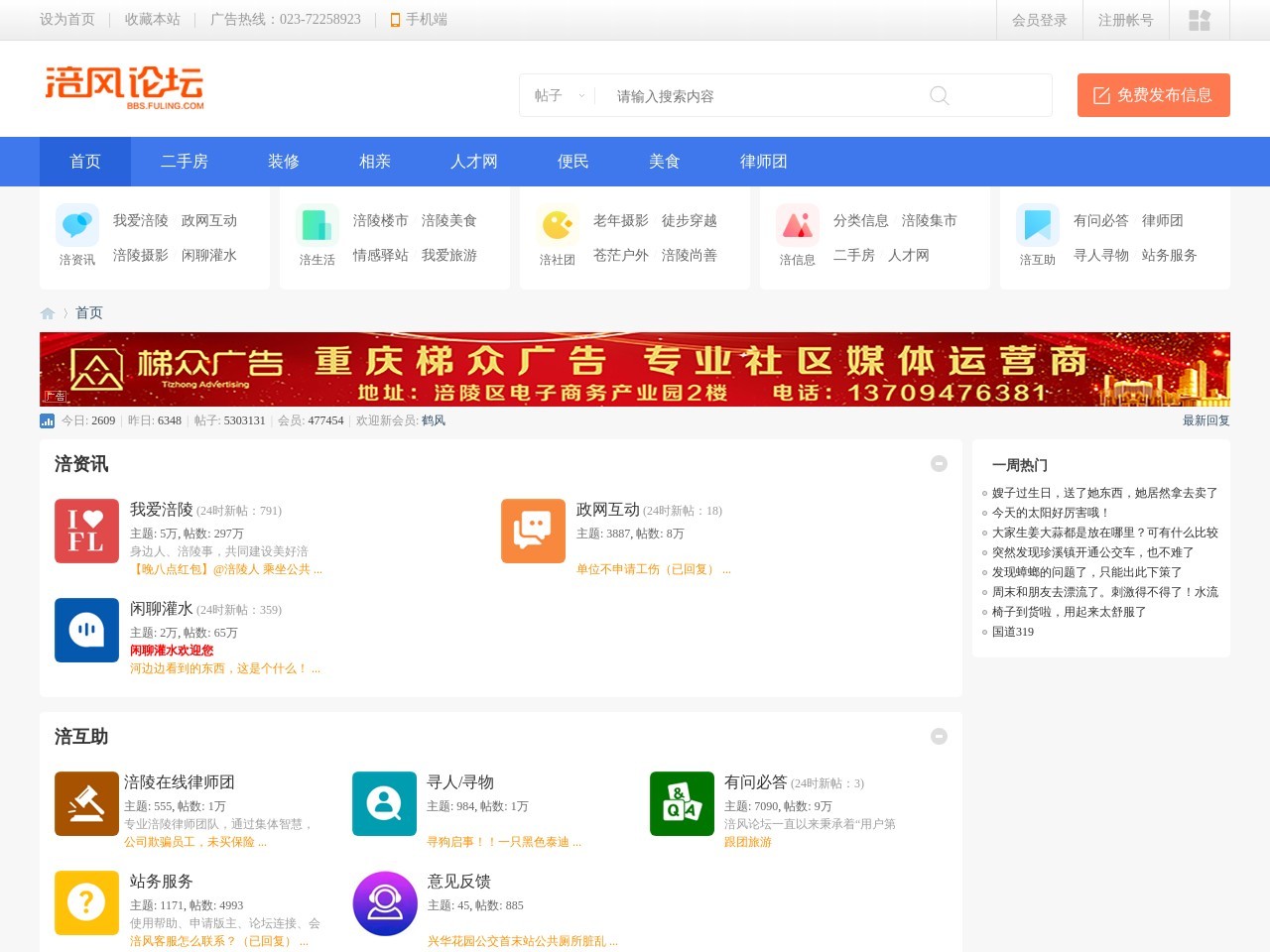Screen dimensions: 1270x952
Task: Open 有问必答 via the Q&A icon
Action: [682, 803]
